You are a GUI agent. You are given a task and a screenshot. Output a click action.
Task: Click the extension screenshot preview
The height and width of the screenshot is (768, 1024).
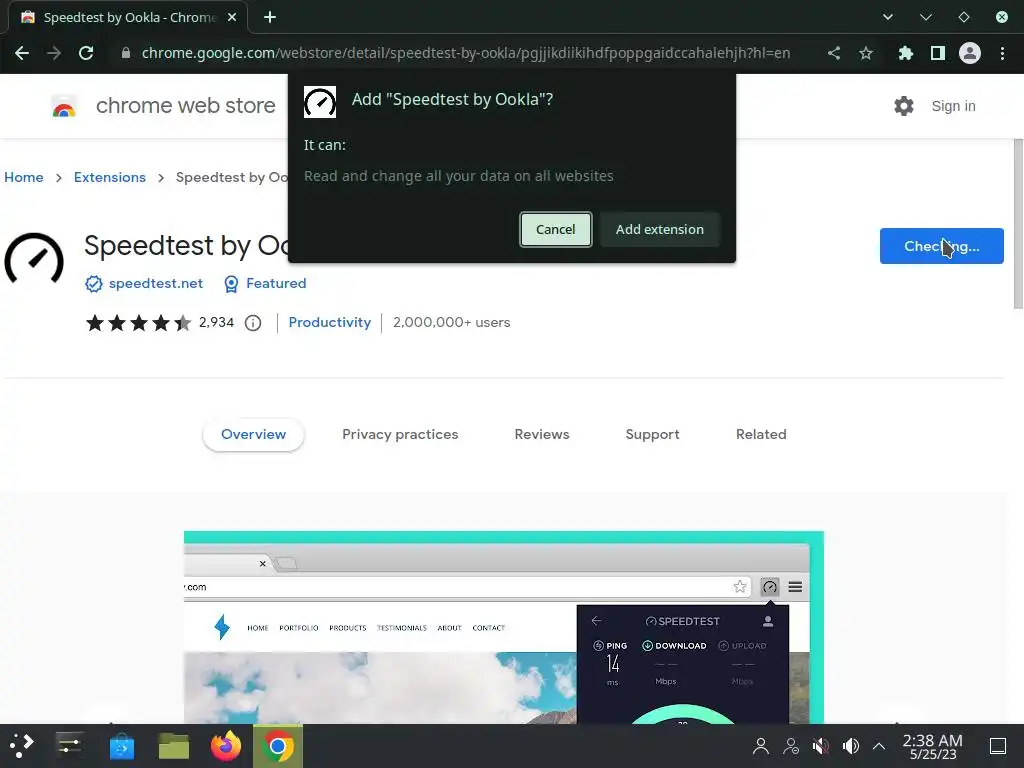coord(504,627)
